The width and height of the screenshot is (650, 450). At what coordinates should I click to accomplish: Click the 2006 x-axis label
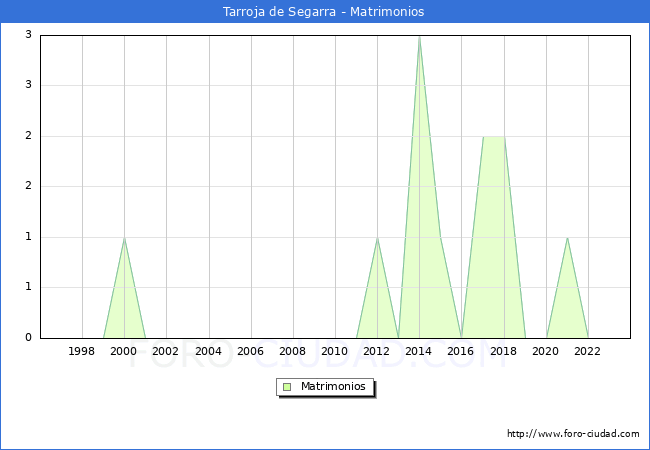(x=251, y=351)
